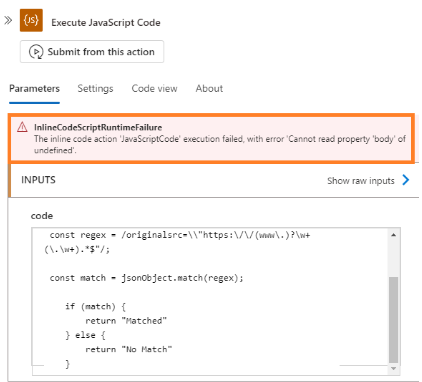Click the return "Matched" line

pyautogui.click(x=126, y=321)
